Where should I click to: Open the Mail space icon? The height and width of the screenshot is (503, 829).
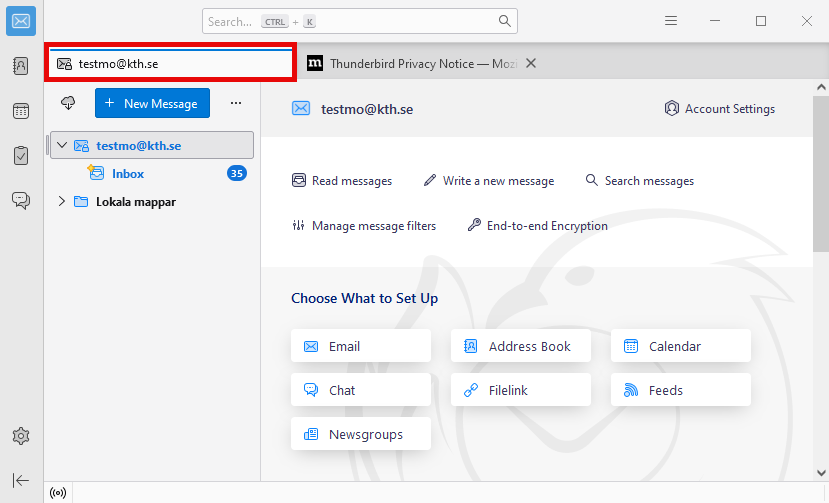coord(21,21)
